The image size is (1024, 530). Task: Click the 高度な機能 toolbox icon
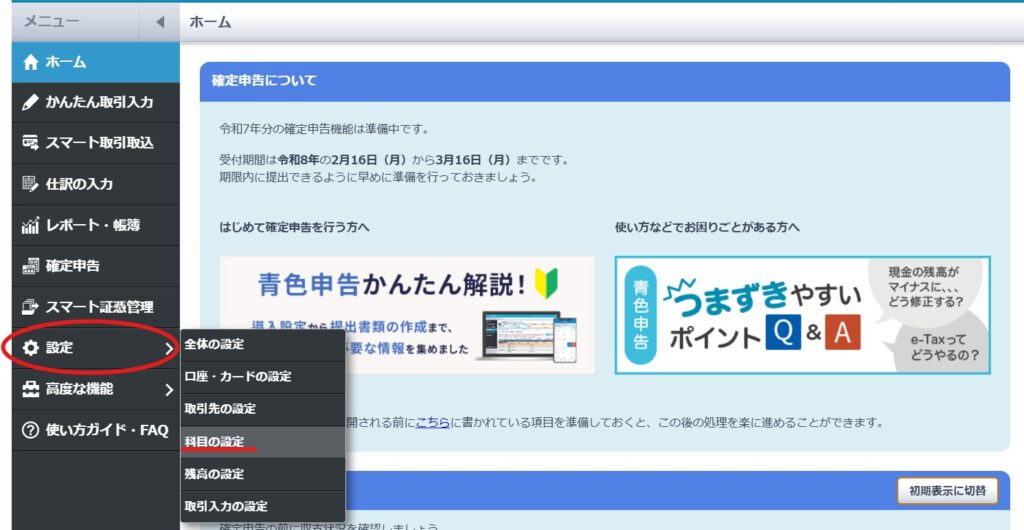30,389
